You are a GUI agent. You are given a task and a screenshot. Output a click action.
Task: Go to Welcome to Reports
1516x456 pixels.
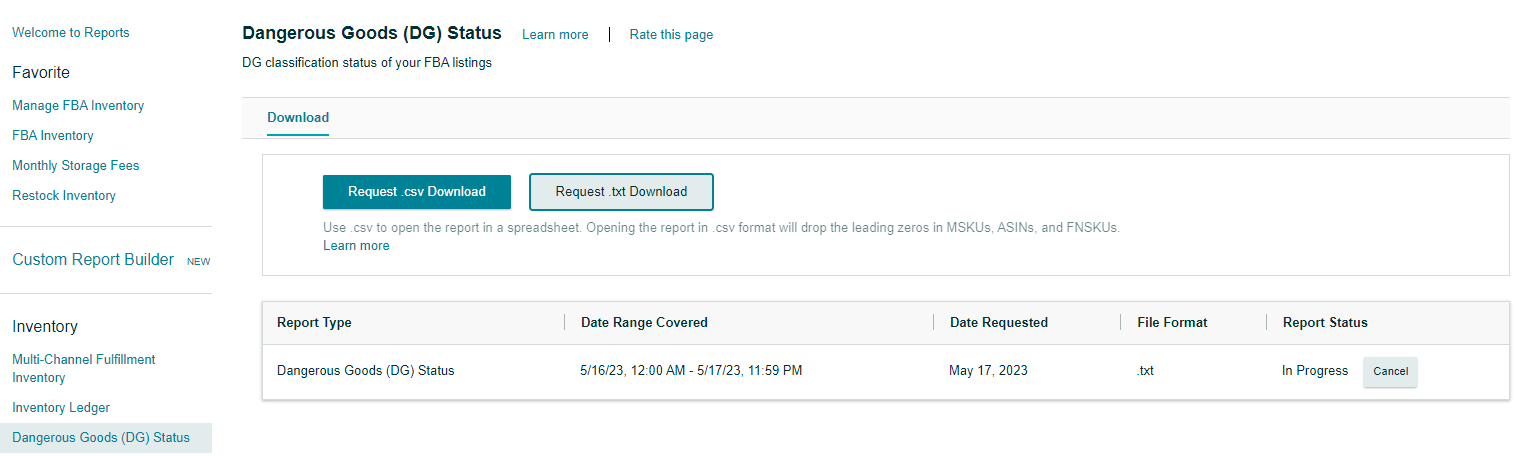[x=71, y=33]
